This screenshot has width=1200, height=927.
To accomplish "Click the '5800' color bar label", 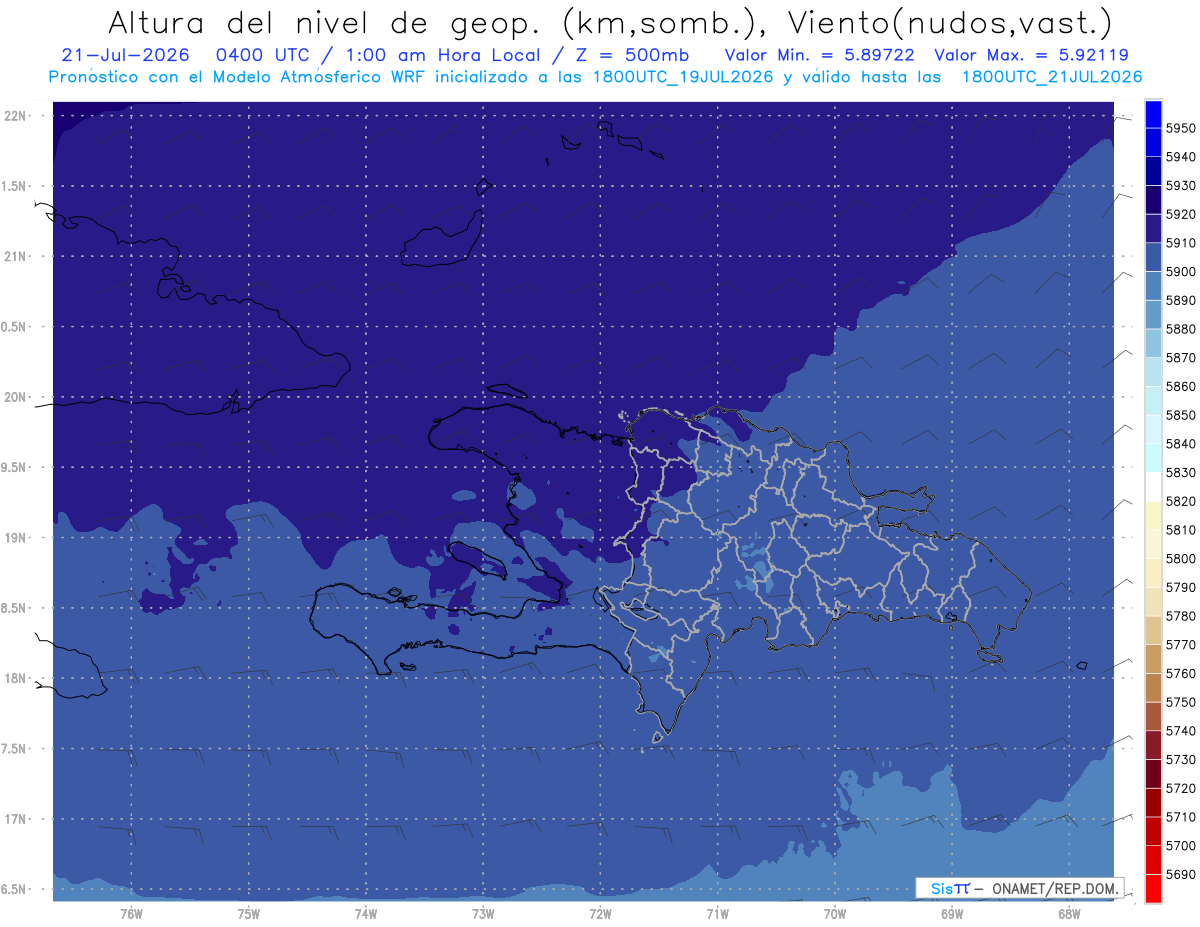I will click(1180, 558).
